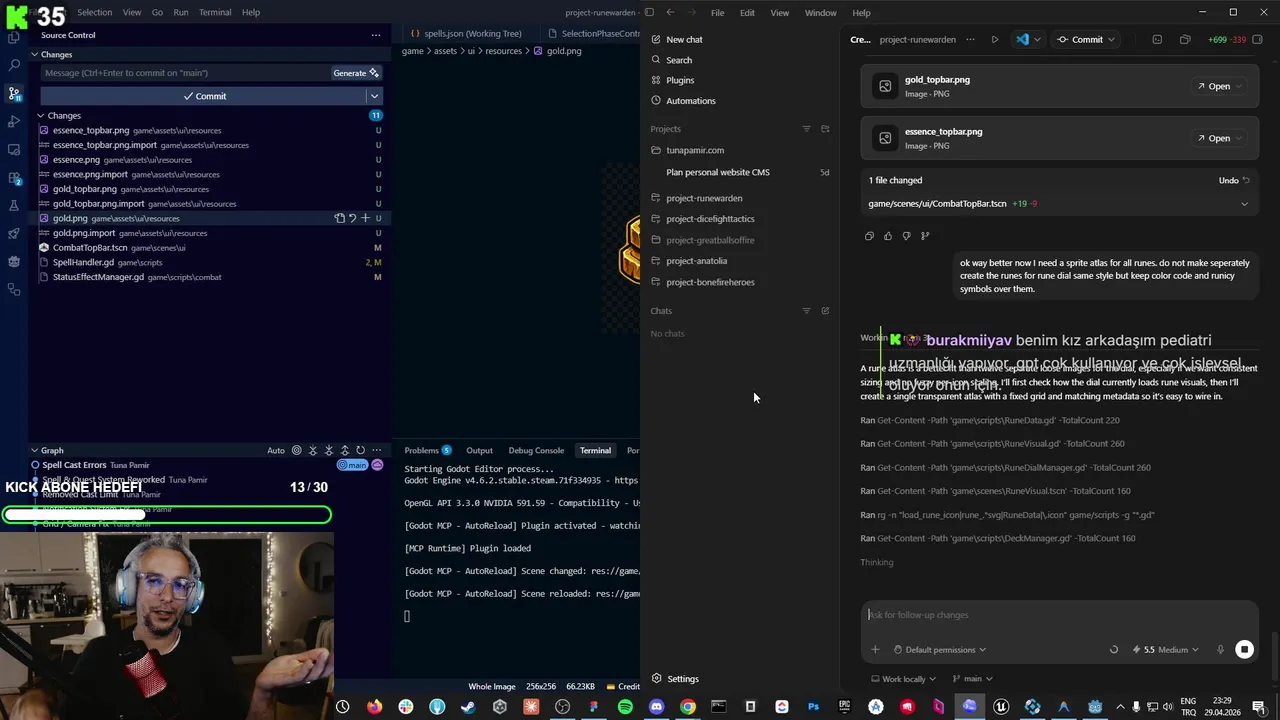Commit staged changes in Source Control
1280x720 pixels.
(x=204, y=96)
